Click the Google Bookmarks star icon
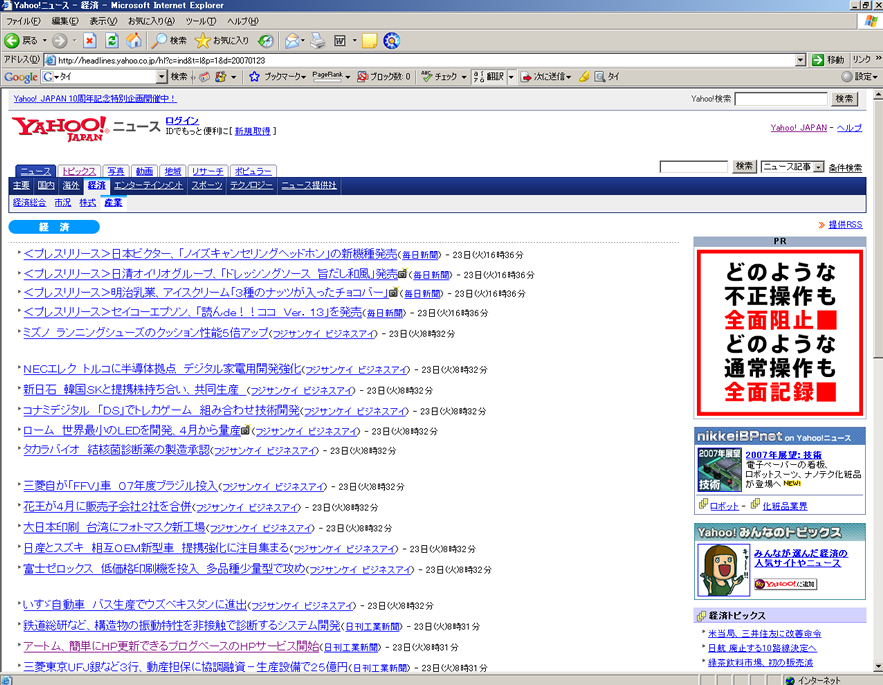The image size is (883, 685). click(255, 77)
